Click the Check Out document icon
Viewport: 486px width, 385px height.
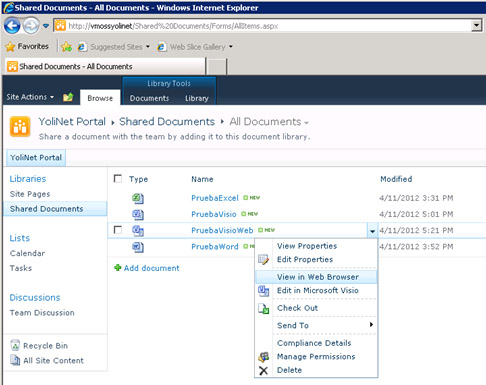pyautogui.click(x=263, y=309)
